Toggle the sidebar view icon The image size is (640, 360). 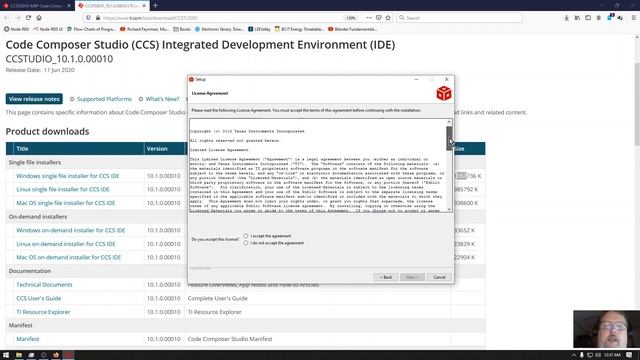[588, 18]
